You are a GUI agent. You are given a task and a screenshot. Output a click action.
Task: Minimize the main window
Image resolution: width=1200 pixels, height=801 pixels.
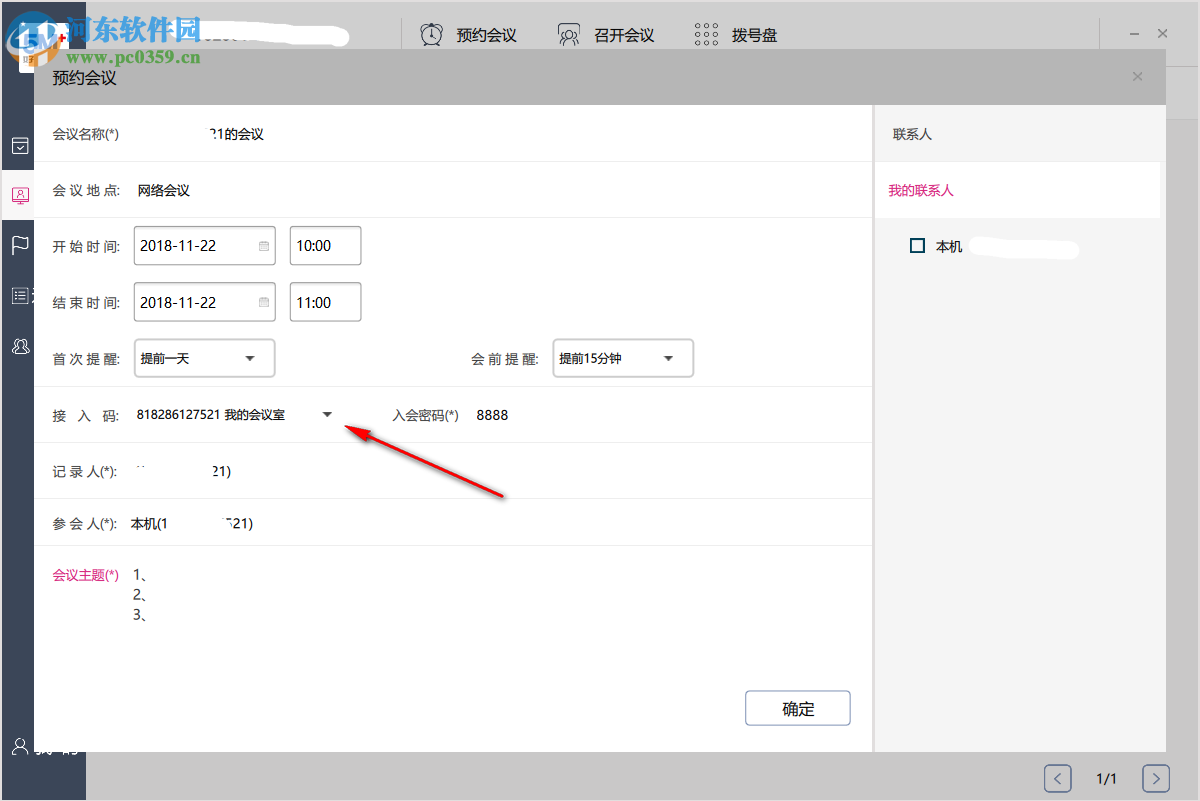coord(1135,34)
